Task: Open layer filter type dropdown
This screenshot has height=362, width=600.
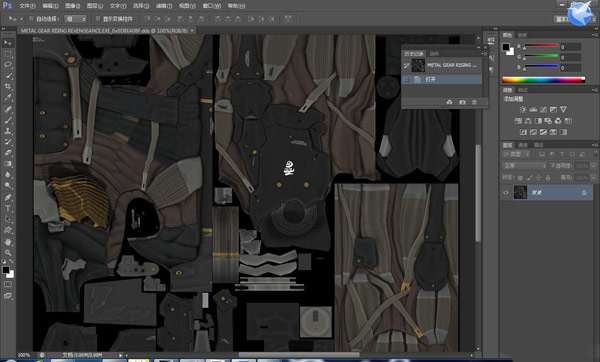Action: pyautogui.click(x=516, y=154)
